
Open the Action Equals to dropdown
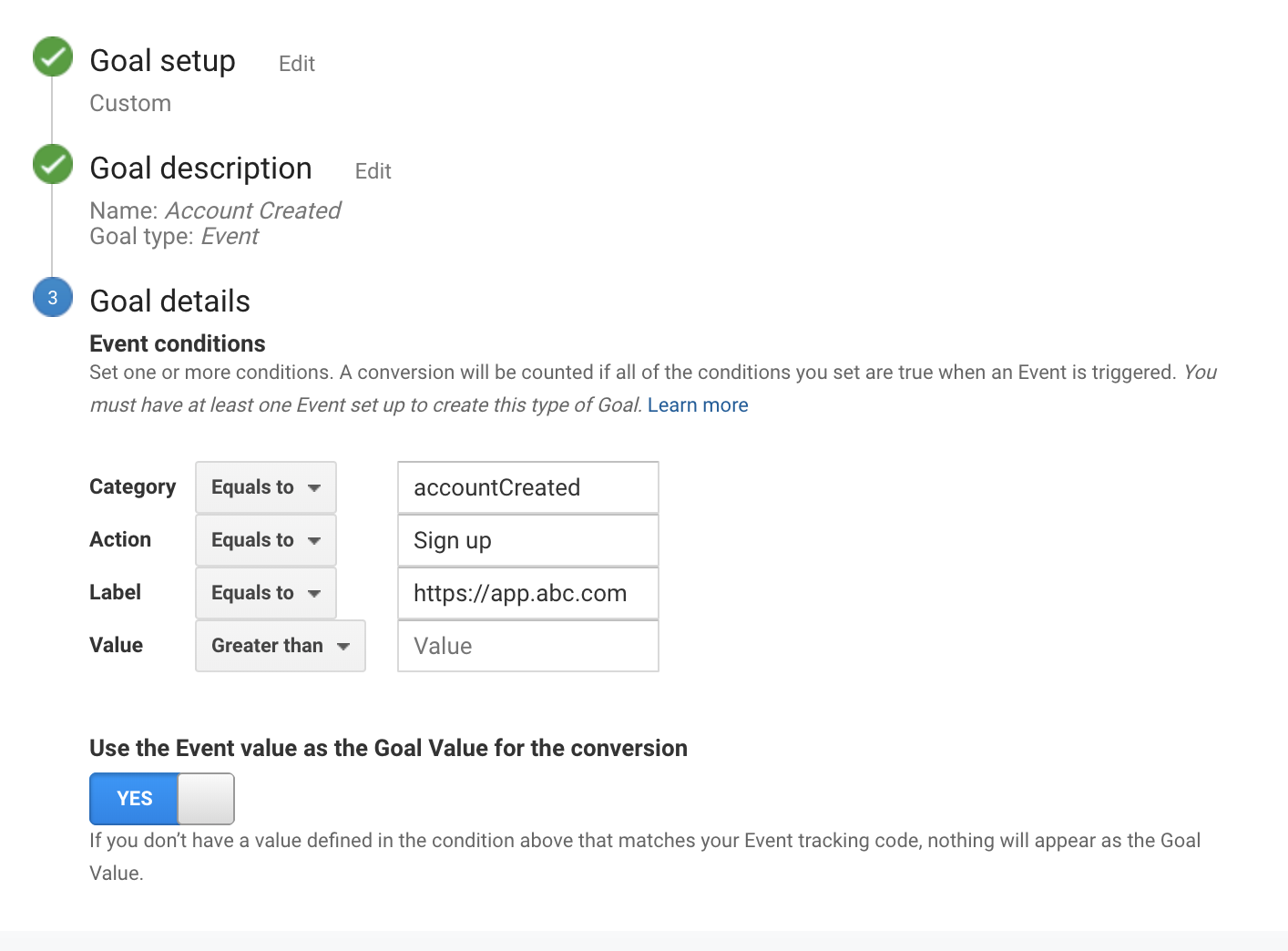pos(266,540)
